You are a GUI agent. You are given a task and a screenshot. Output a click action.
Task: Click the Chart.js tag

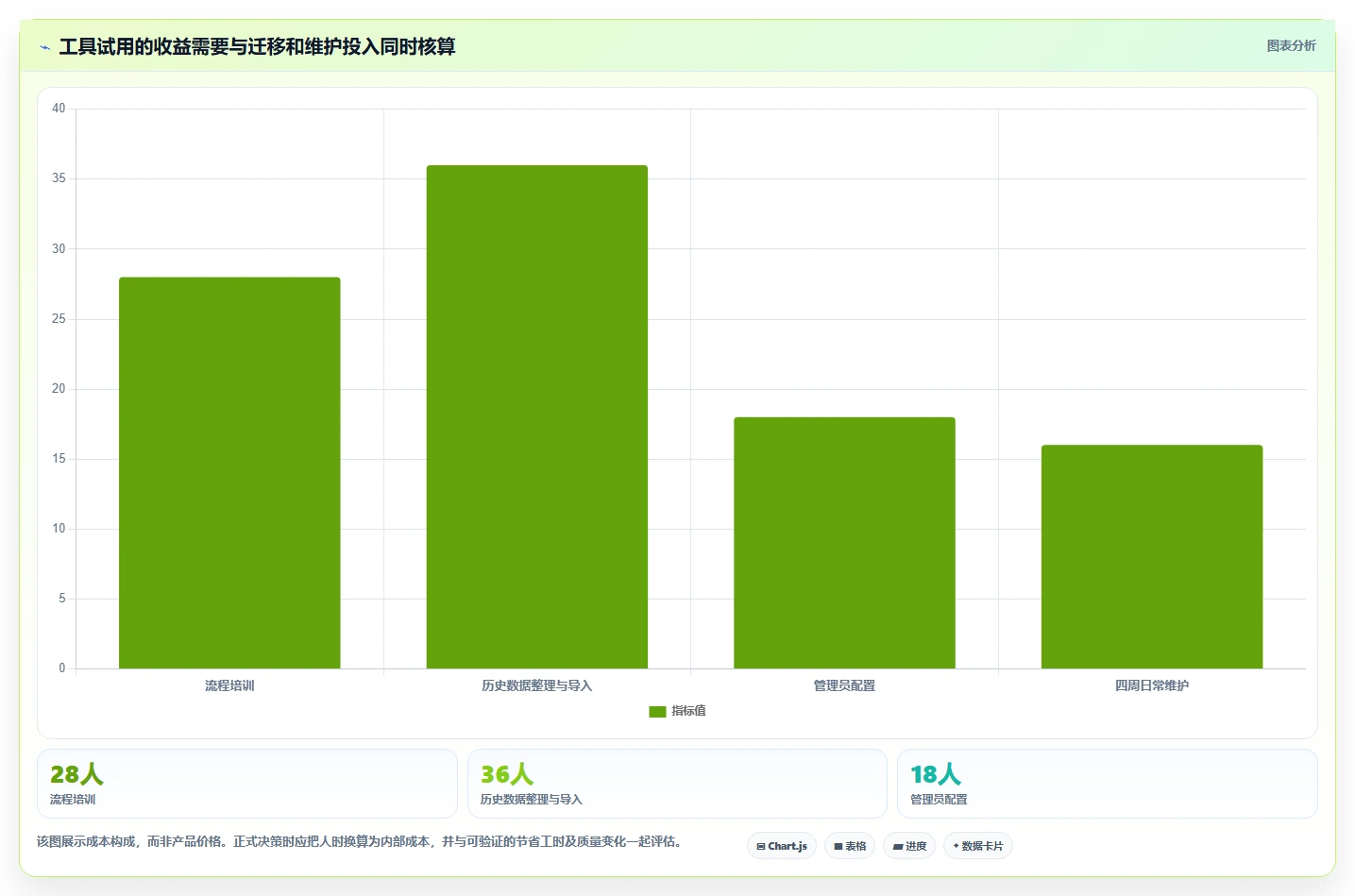click(782, 846)
